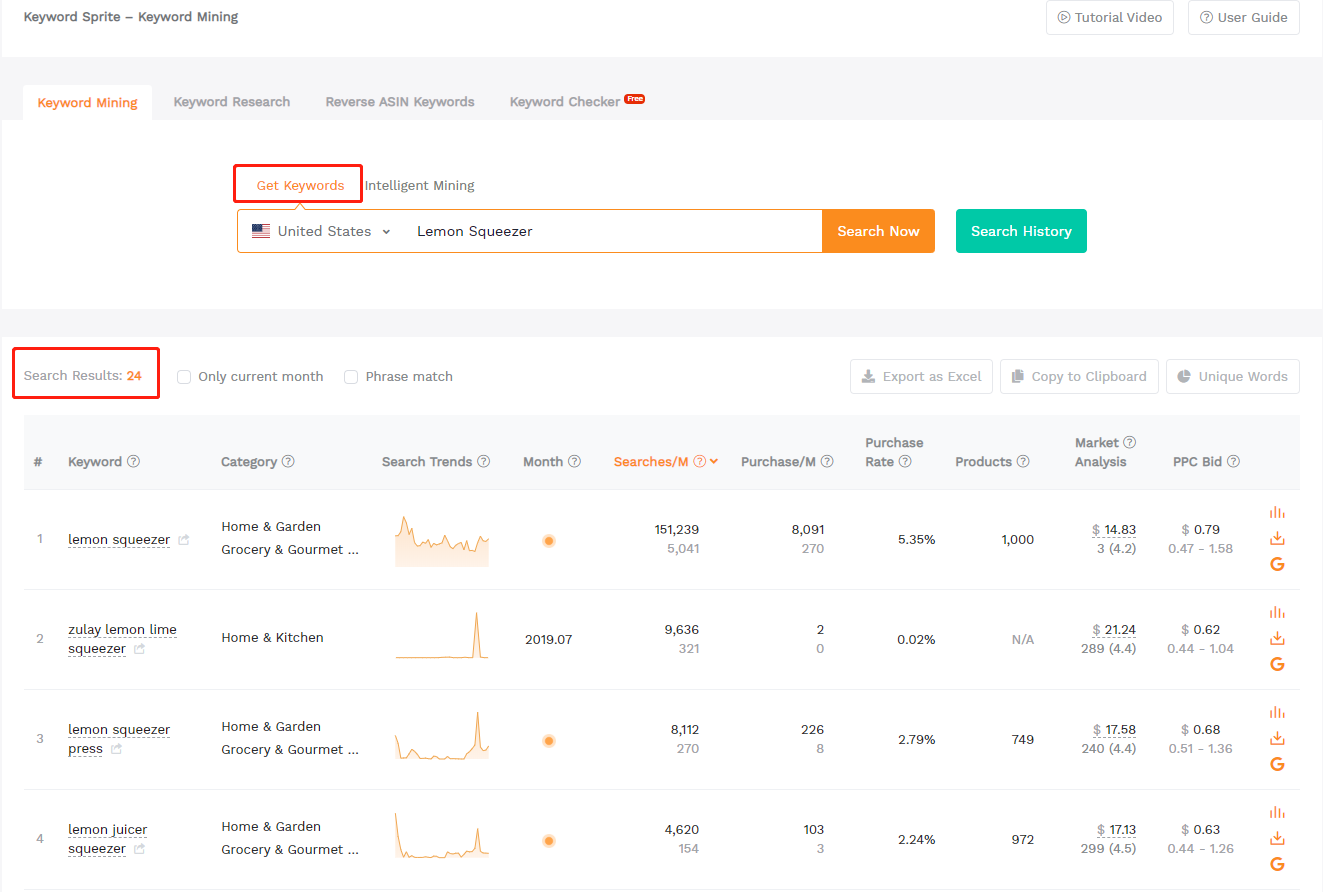Image resolution: width=1323 pixels, height=892 pixels.
Task: Open Search History
Action: click(x=1020, y=231)
